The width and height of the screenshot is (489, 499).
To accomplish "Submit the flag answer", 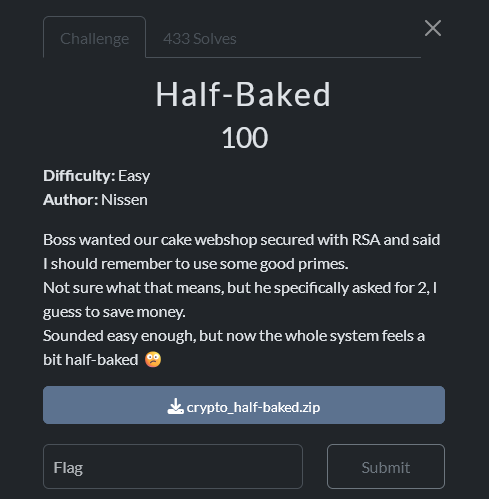I will click(386, 466).
